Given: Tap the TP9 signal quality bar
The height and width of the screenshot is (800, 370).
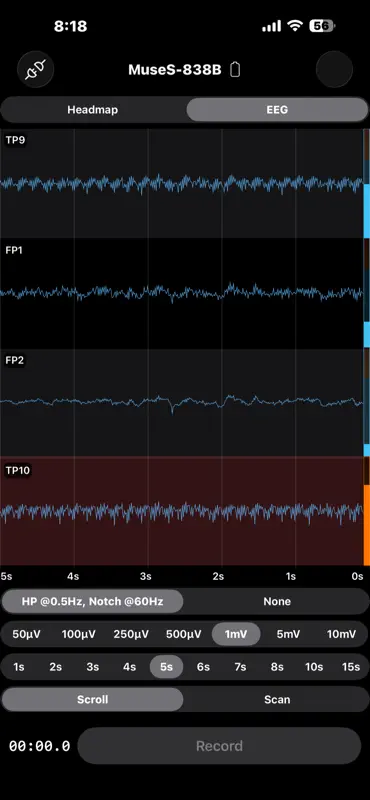Looking at the screenshot, I should 366,183.
